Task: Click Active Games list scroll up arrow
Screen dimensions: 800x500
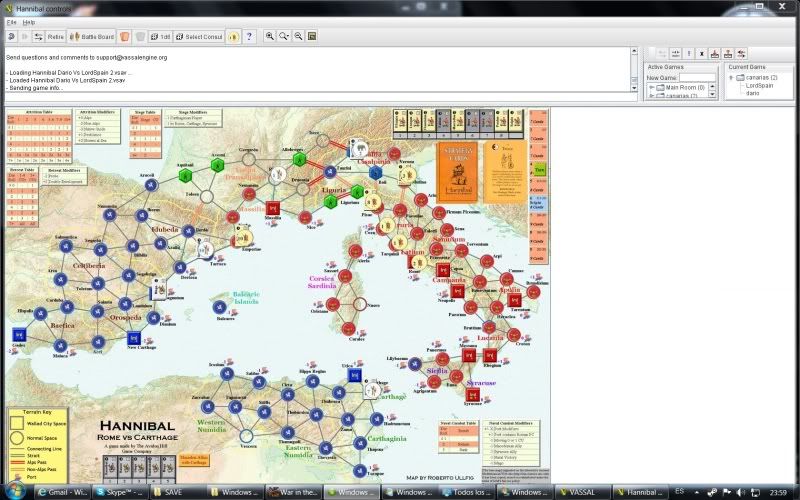Action: pyautogui.click(x=713, y=87)
